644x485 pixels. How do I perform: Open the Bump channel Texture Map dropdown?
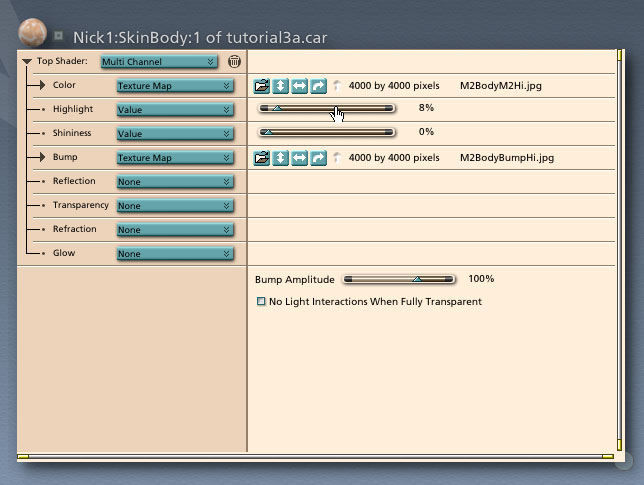tap(175, 158)
